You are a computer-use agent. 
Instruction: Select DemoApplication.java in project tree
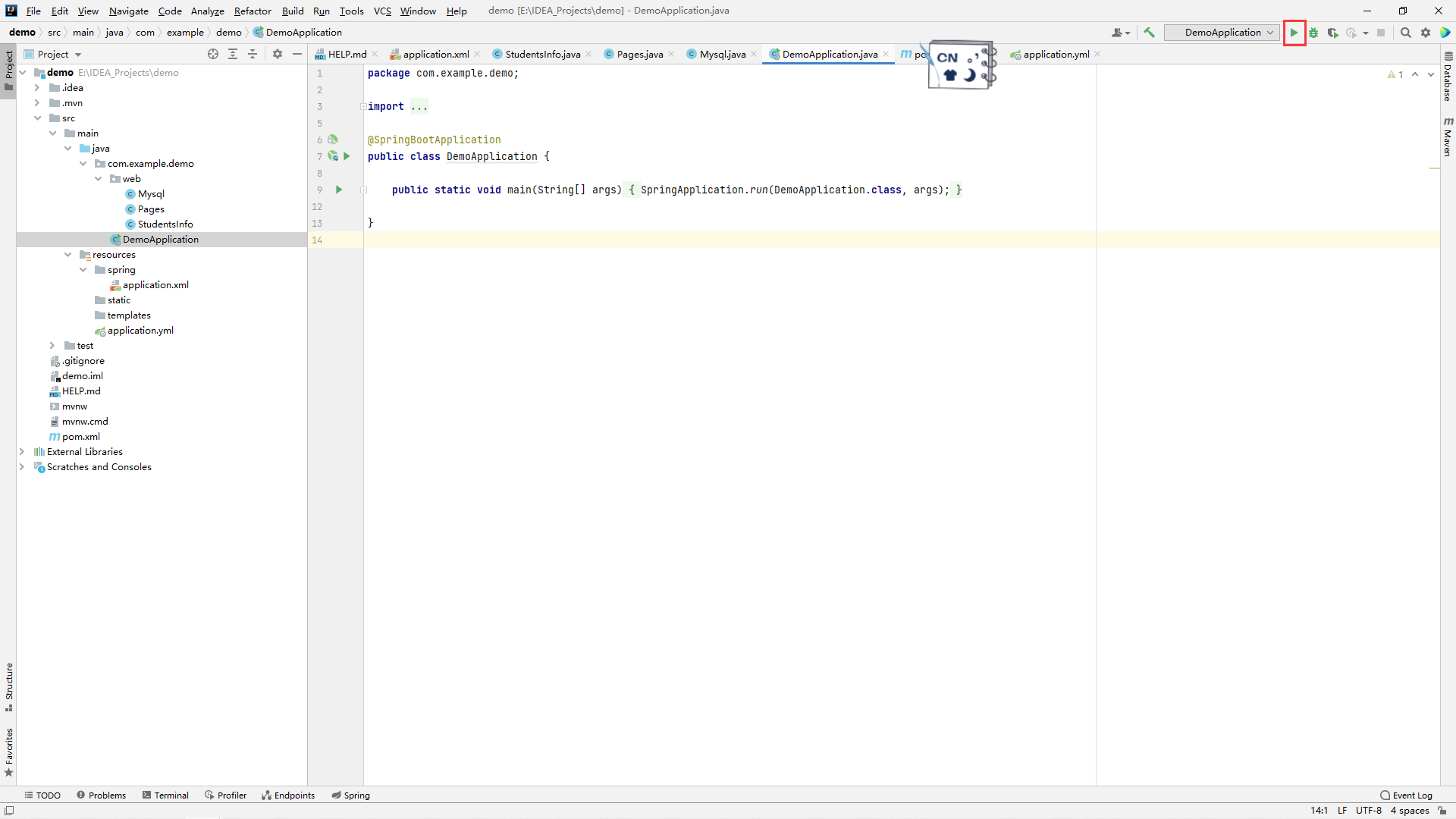pos(161,239)
